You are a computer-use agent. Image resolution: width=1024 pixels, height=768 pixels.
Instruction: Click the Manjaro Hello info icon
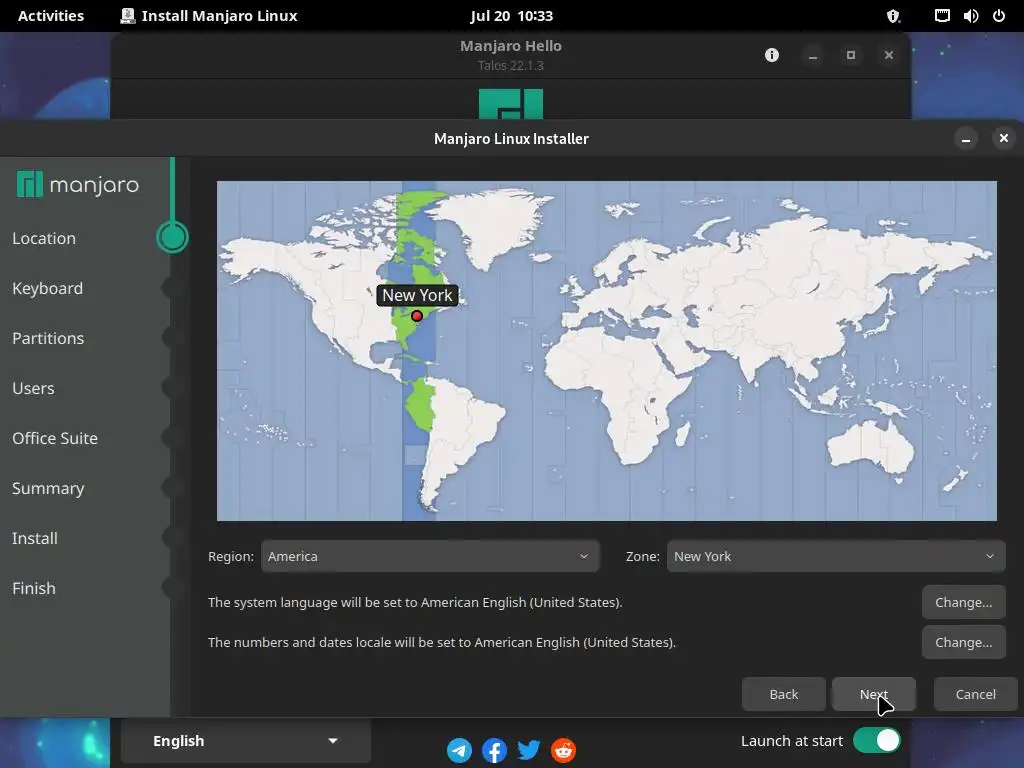click(x=772, y=55)
